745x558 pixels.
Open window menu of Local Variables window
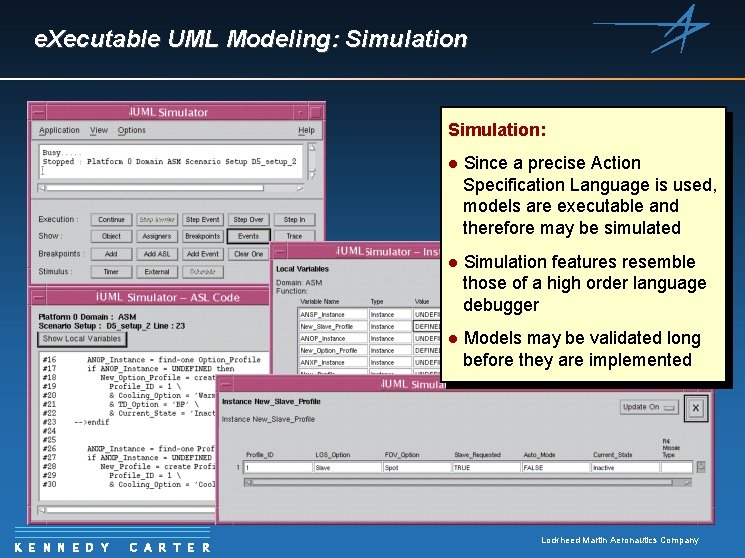tap(280, 251)
